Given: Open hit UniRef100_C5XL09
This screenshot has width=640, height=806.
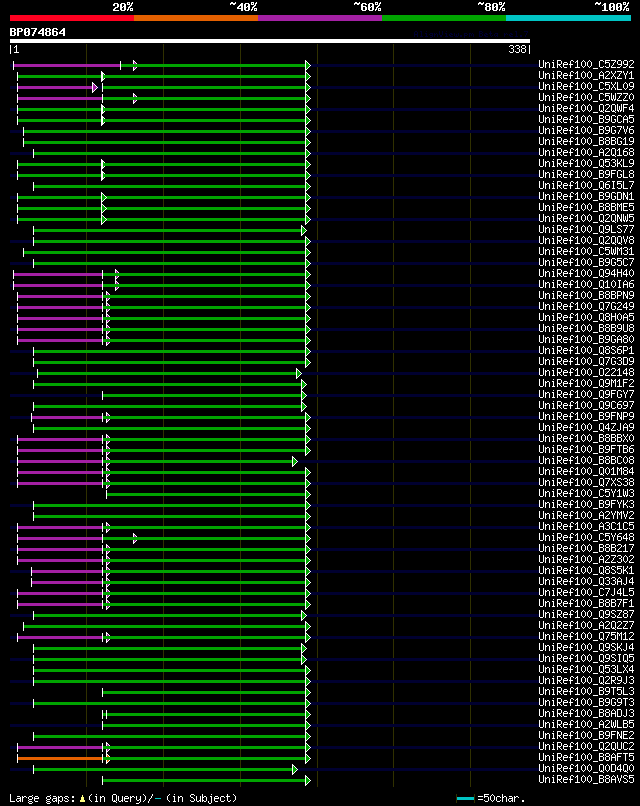Looking at the screenshot, I should (x=586, y=86).
